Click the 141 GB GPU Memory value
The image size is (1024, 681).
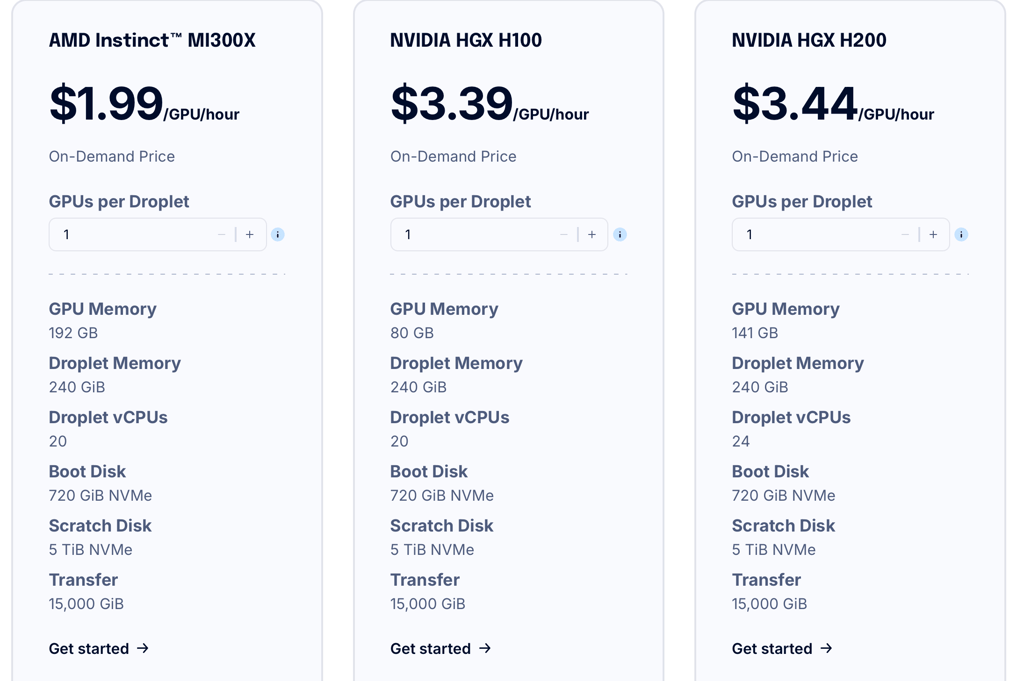pyautogui.click(x=755, y=333)
